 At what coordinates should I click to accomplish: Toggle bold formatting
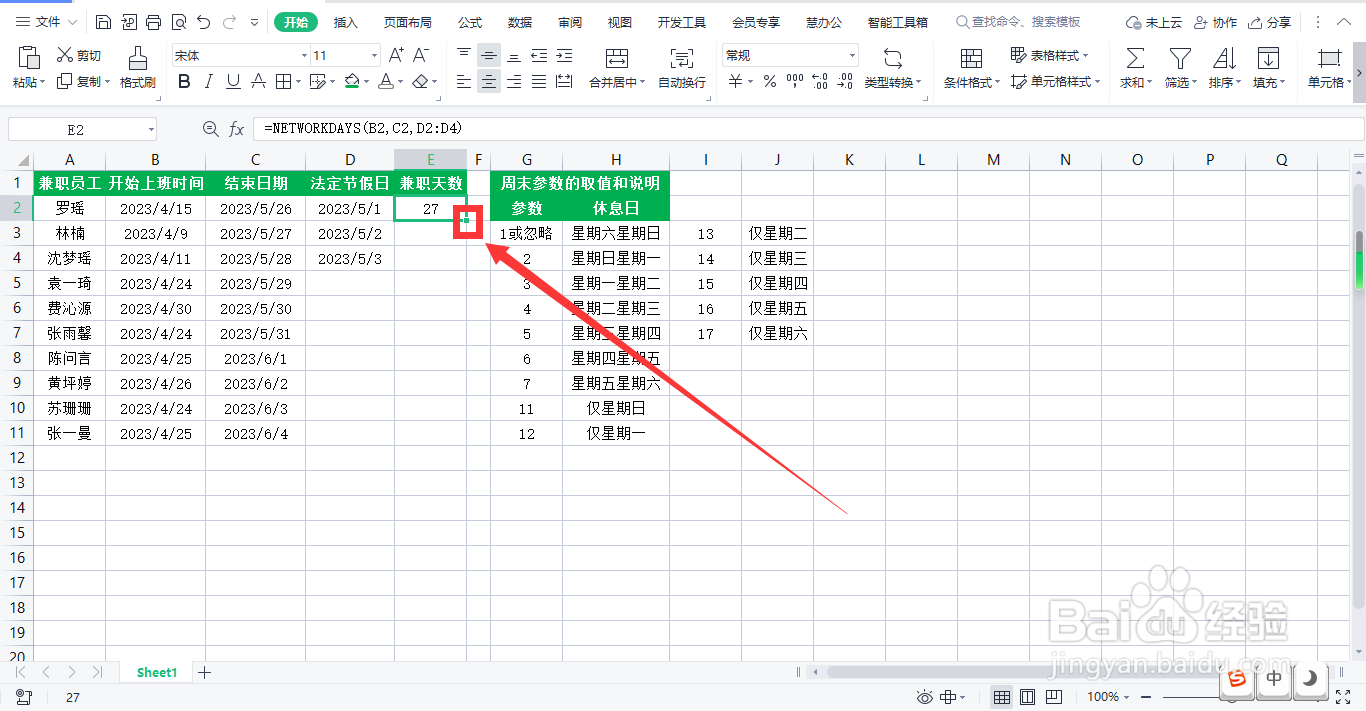(x=184, y=82)
